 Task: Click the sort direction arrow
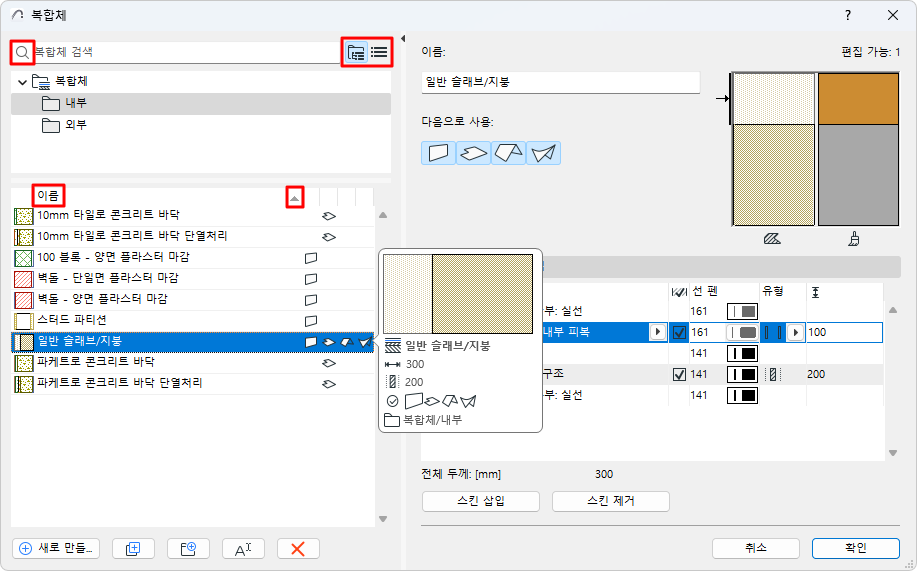point(295,198)
